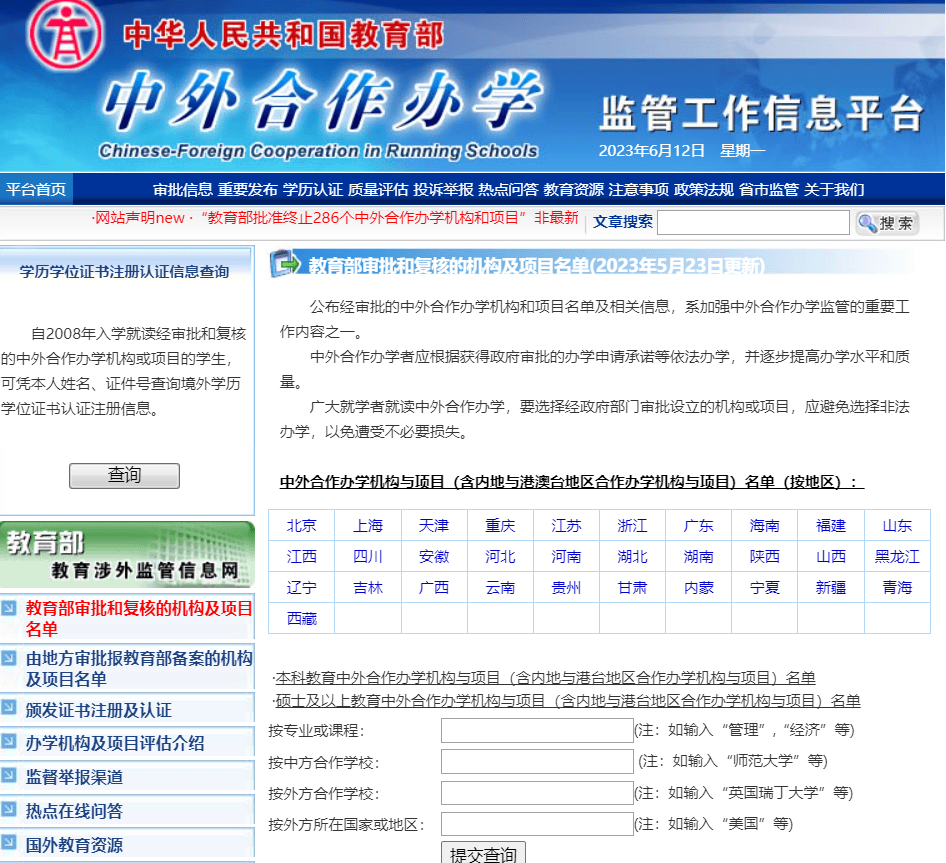The image size is (946, 863).
Task: Click arrow icon beside 热点在线问答
Action: [x=8, y=808]
